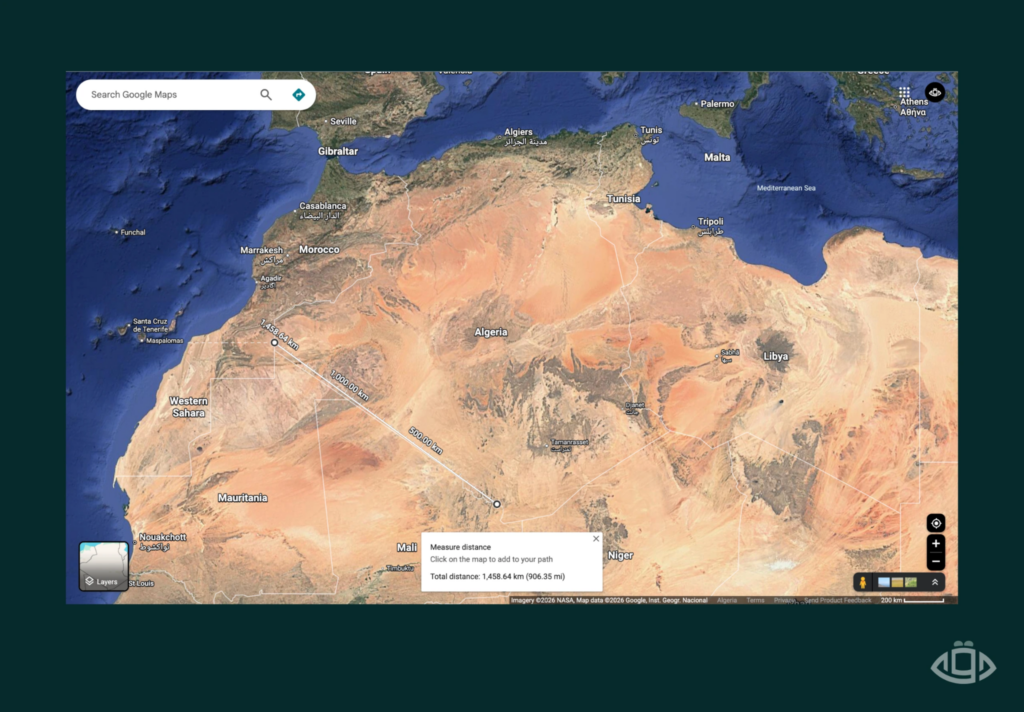The width and height of the screenshot is (1024, 712).
Task: Click the Niger country label
Action: (x=620, y=555)
